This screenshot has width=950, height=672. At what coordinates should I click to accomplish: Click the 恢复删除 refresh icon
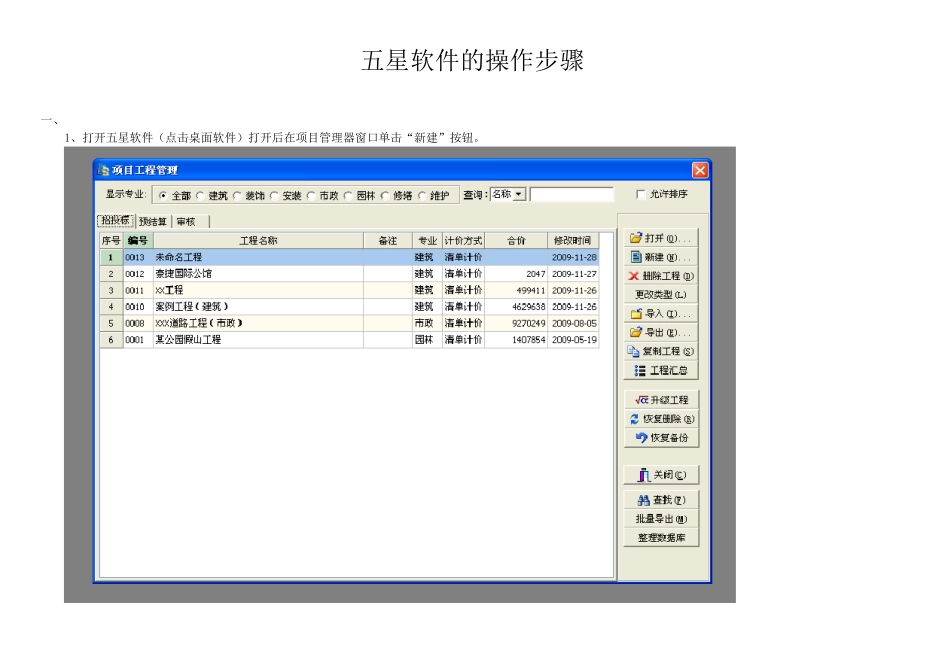[x=634, y=419]
